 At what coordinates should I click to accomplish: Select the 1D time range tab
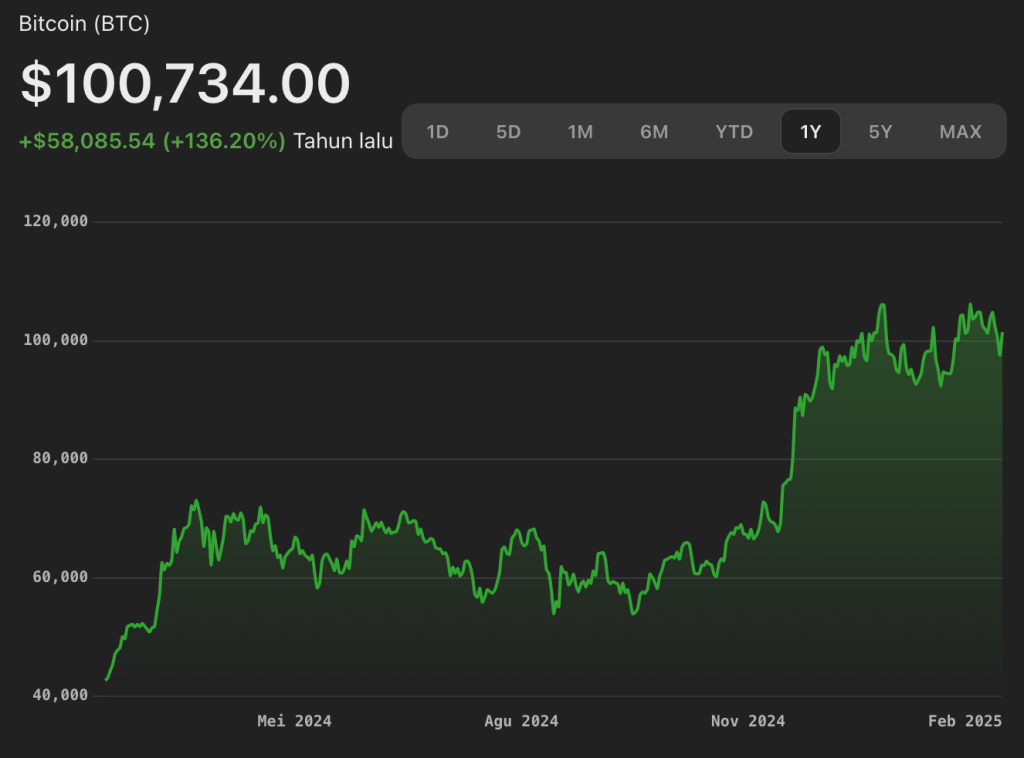click(x=437, y=132)
